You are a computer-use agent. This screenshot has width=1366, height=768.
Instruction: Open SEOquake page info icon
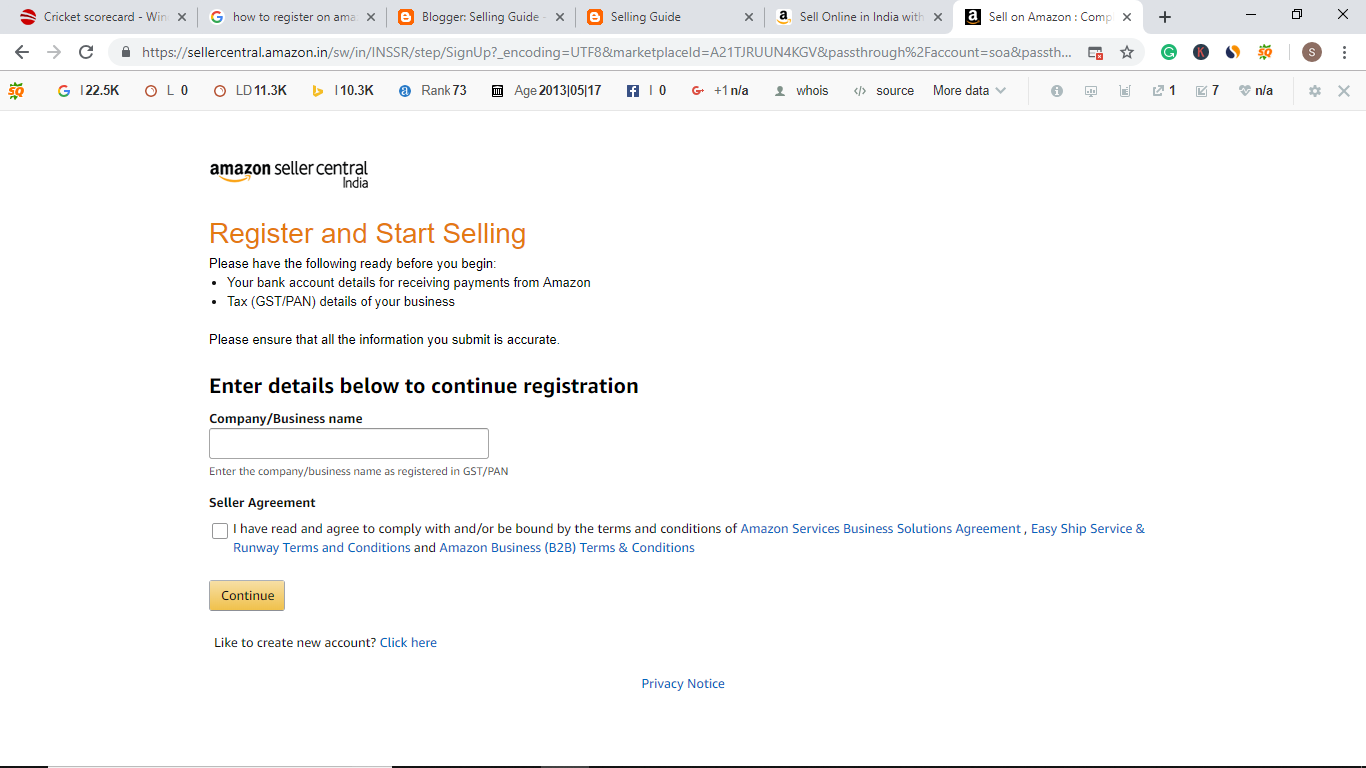tap(1057, 91)
